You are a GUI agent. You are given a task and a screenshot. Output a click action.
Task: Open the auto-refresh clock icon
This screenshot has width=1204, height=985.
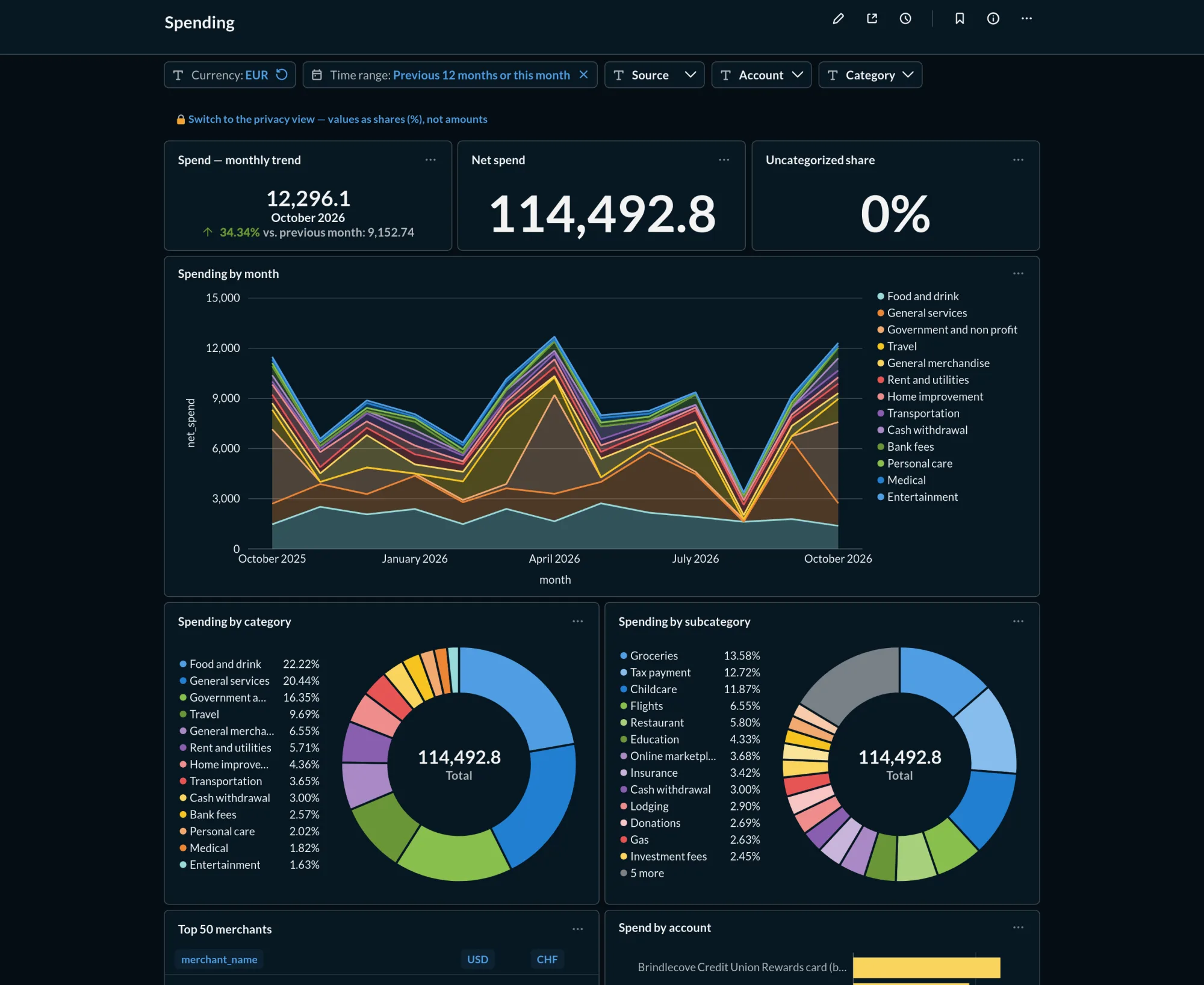coord(905,19)
